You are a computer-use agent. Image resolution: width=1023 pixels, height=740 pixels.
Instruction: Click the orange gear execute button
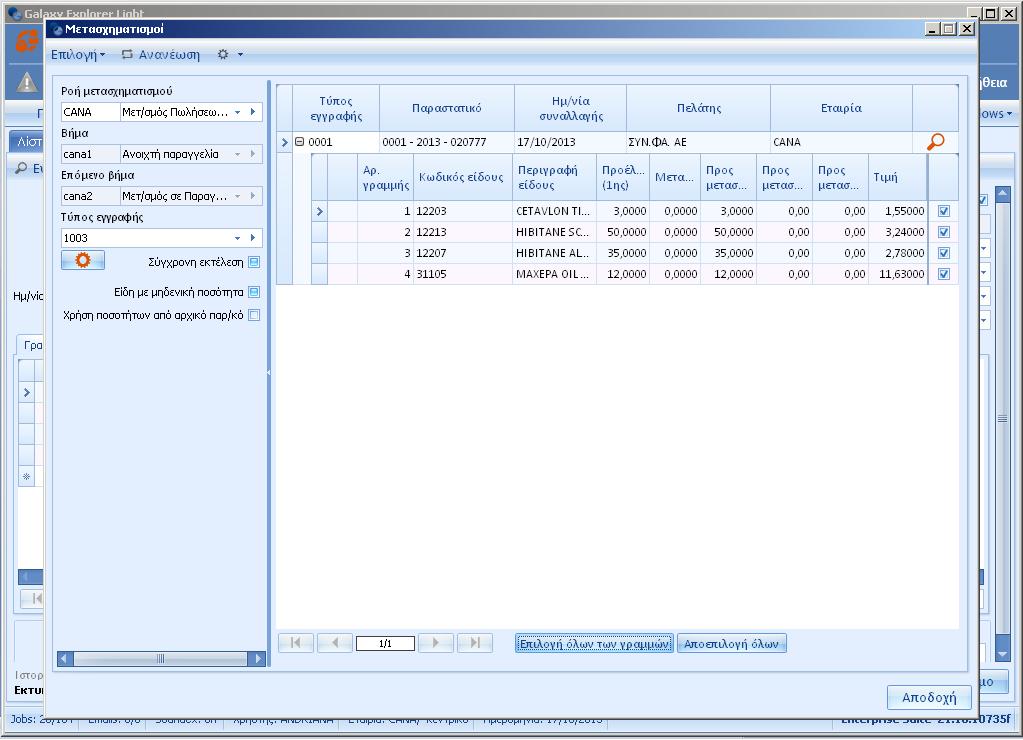click(83, 260)
